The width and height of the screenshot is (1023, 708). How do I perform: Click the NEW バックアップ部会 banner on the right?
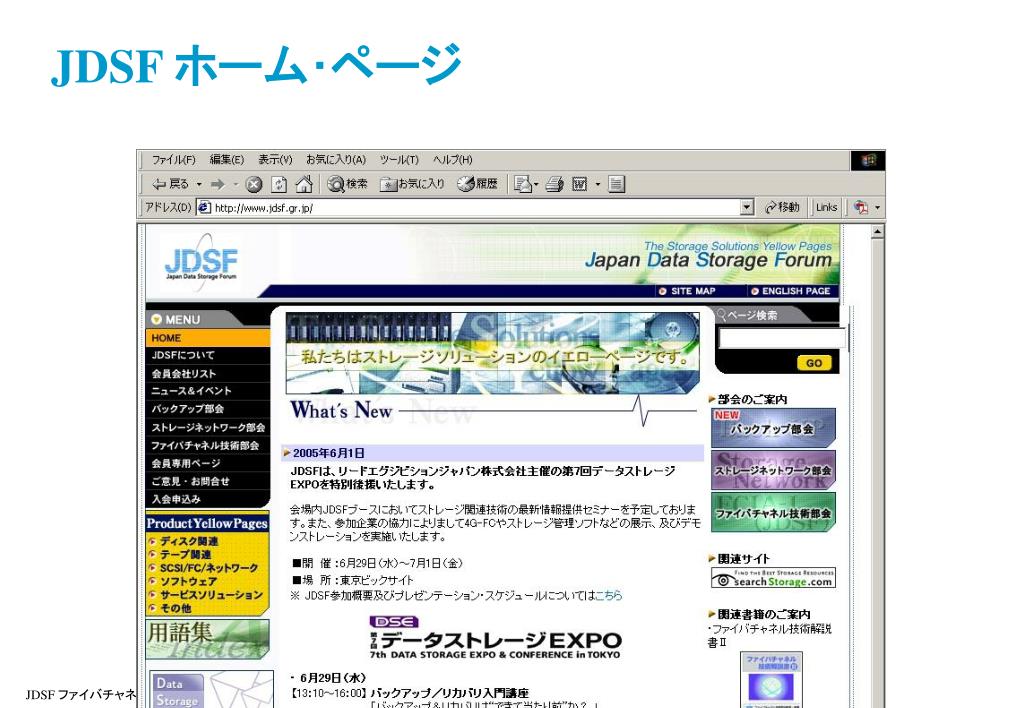[x=773, y=428]
